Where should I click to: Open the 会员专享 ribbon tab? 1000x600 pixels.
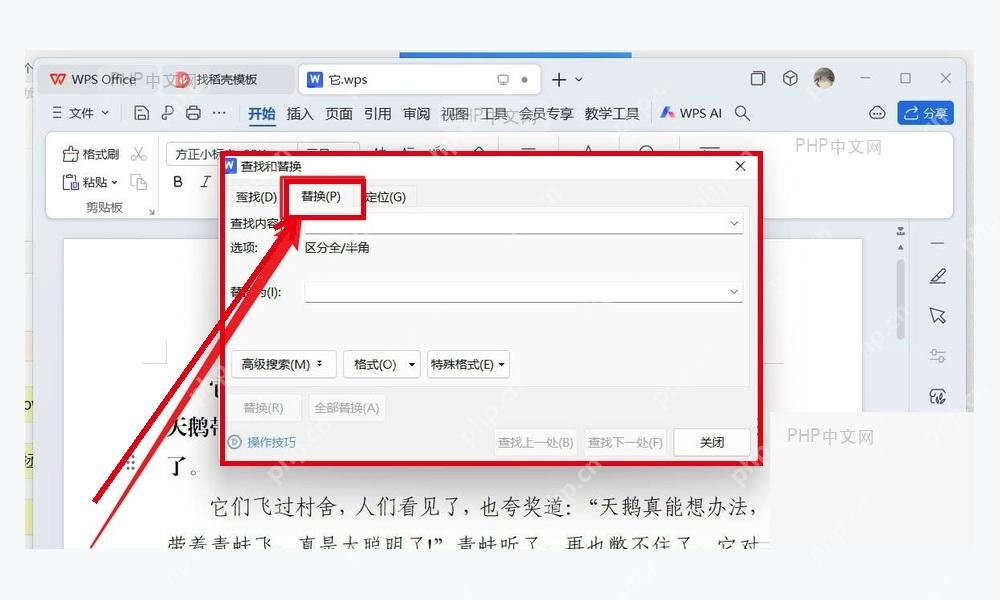546,113
